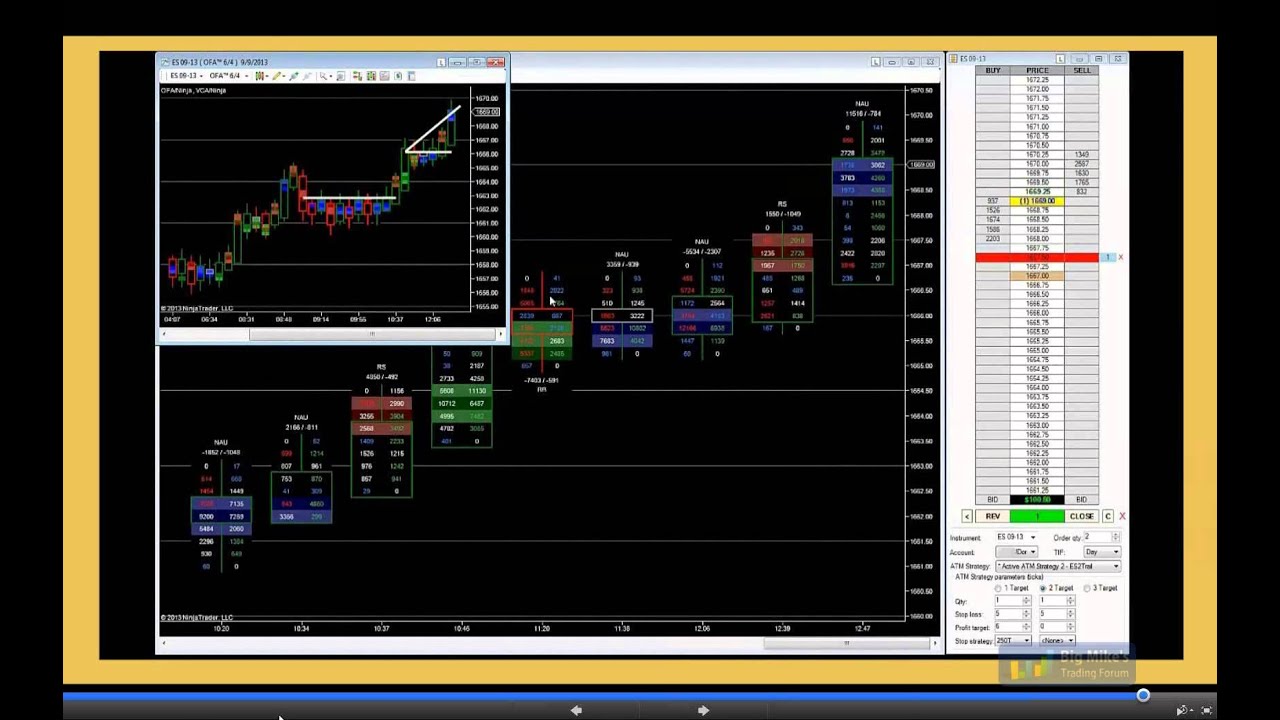Viewport: 1280px width, 720px height.
Task: Click the REV button
Action: point(993,516)
